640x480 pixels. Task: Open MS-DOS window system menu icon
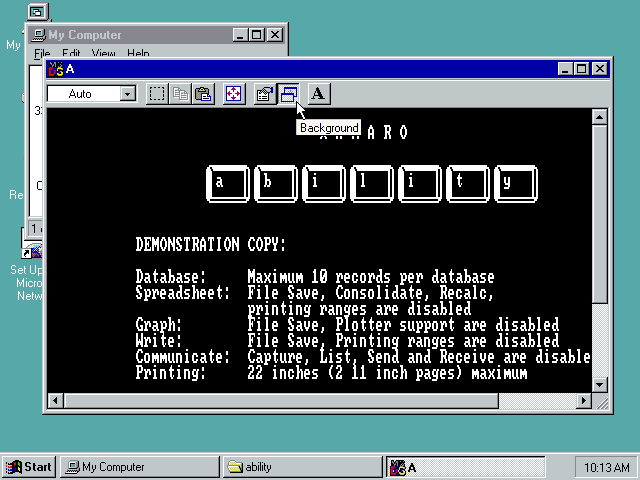click(x=56, y=69)
